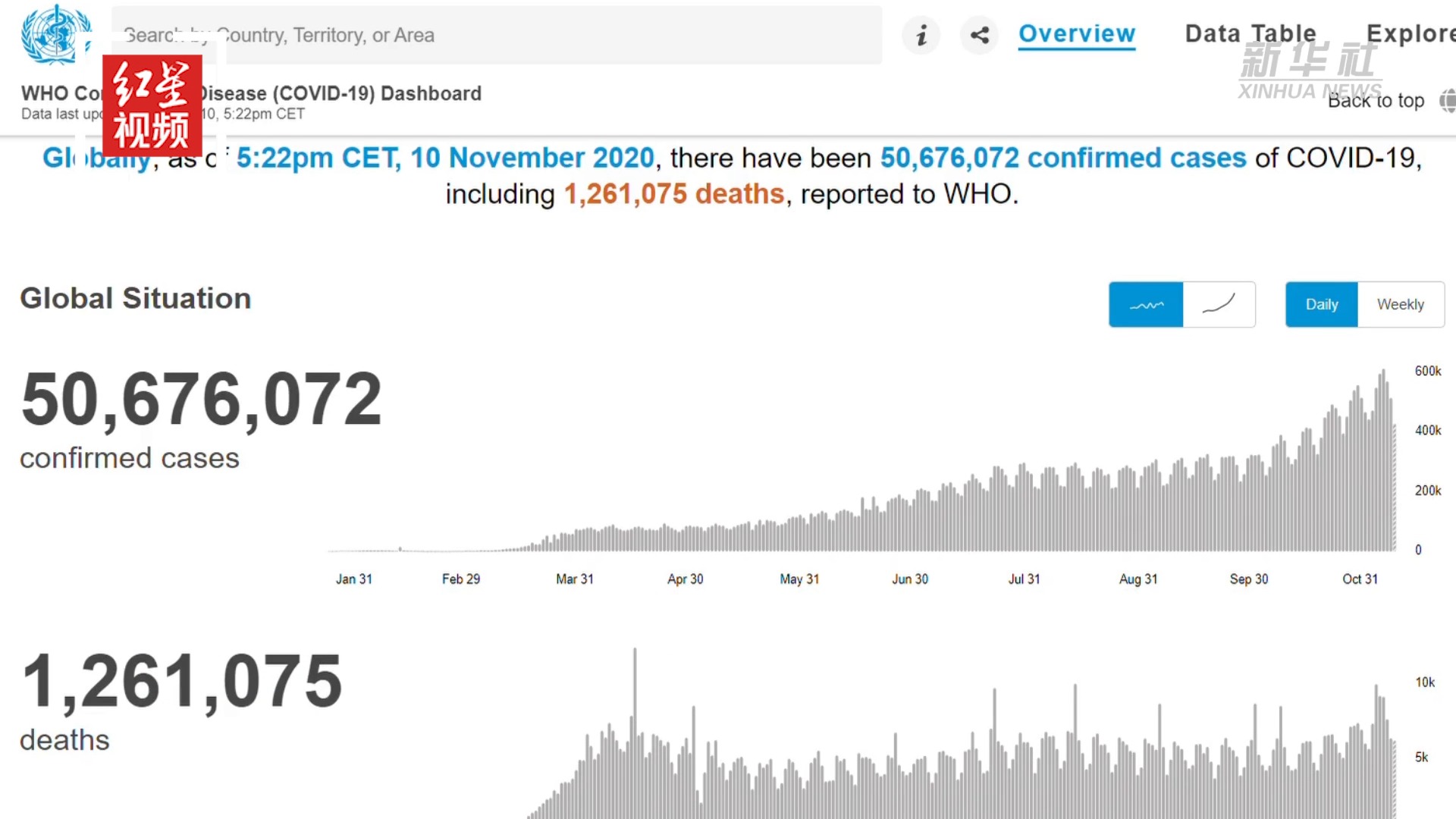Image resolution: width=1456 pixels, height=819 pixels.
Task: Click the Jan 31 label on cases chart
Action: coord(354,579)
